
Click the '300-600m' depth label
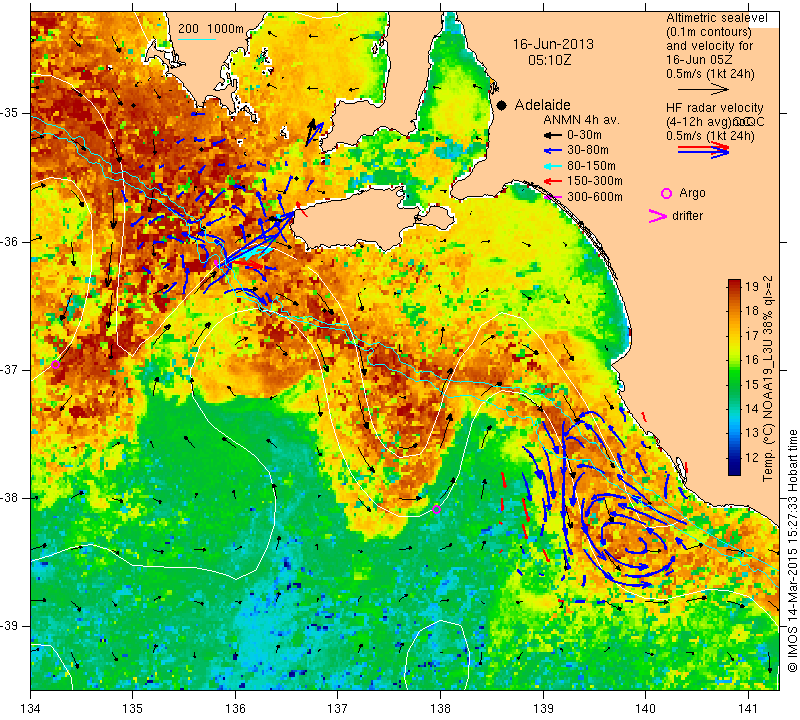tap(594, 197)
